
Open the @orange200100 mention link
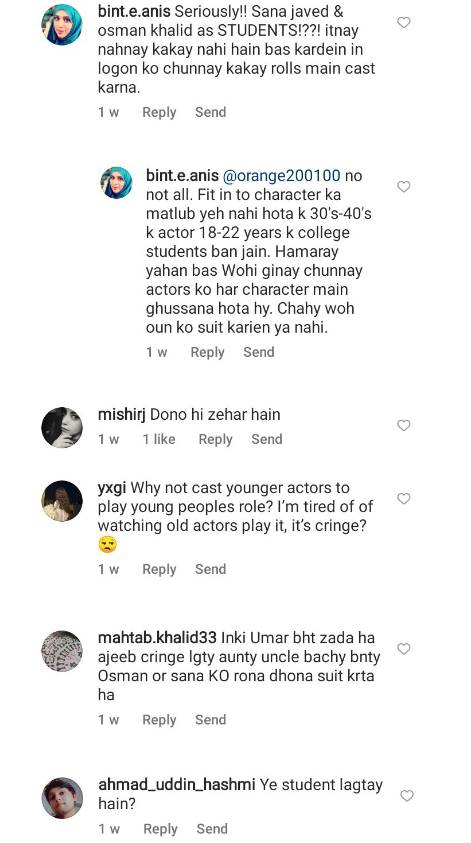[x=281, y=176]
